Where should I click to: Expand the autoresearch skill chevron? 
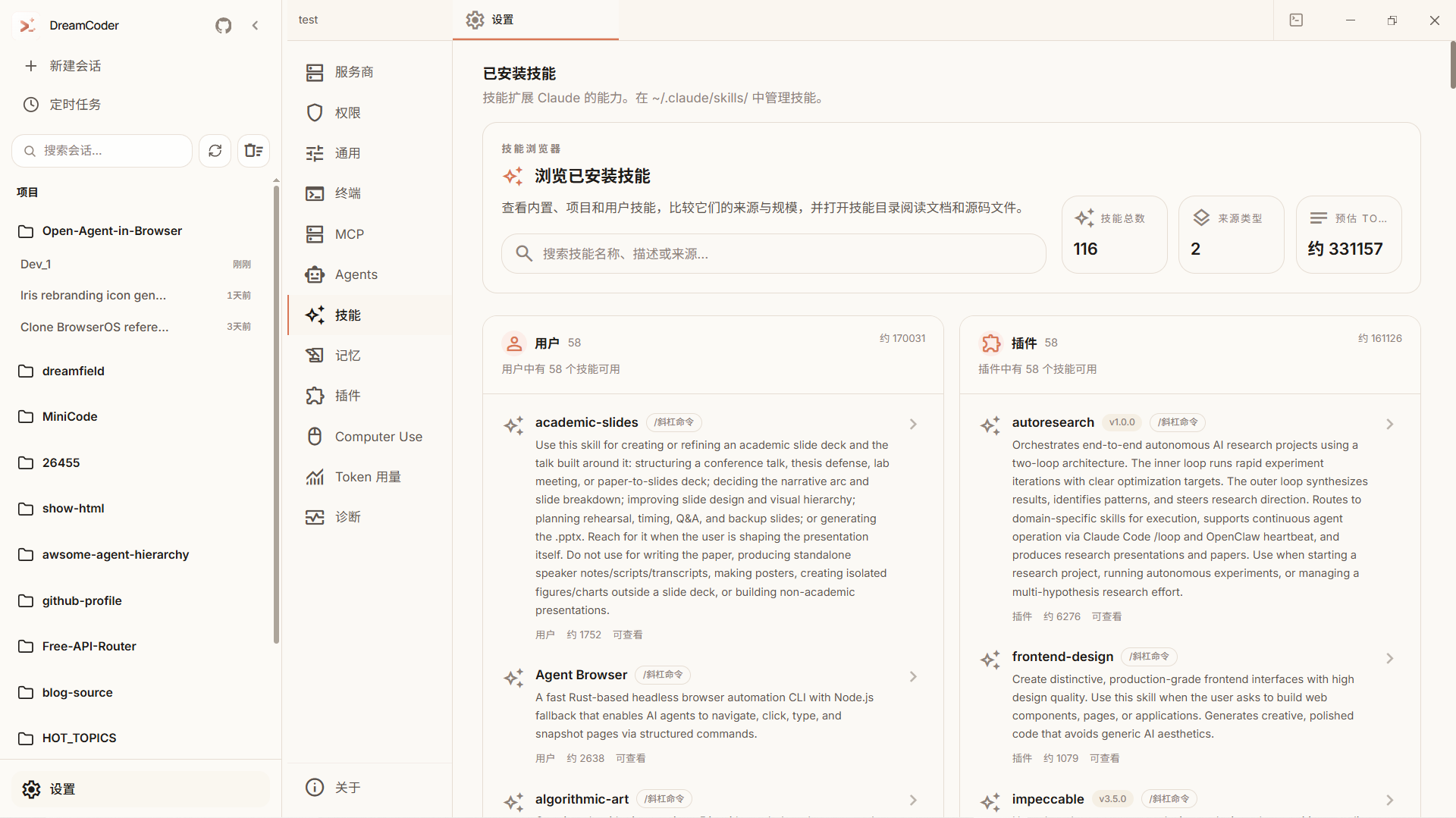click(x=1390, y=425)
